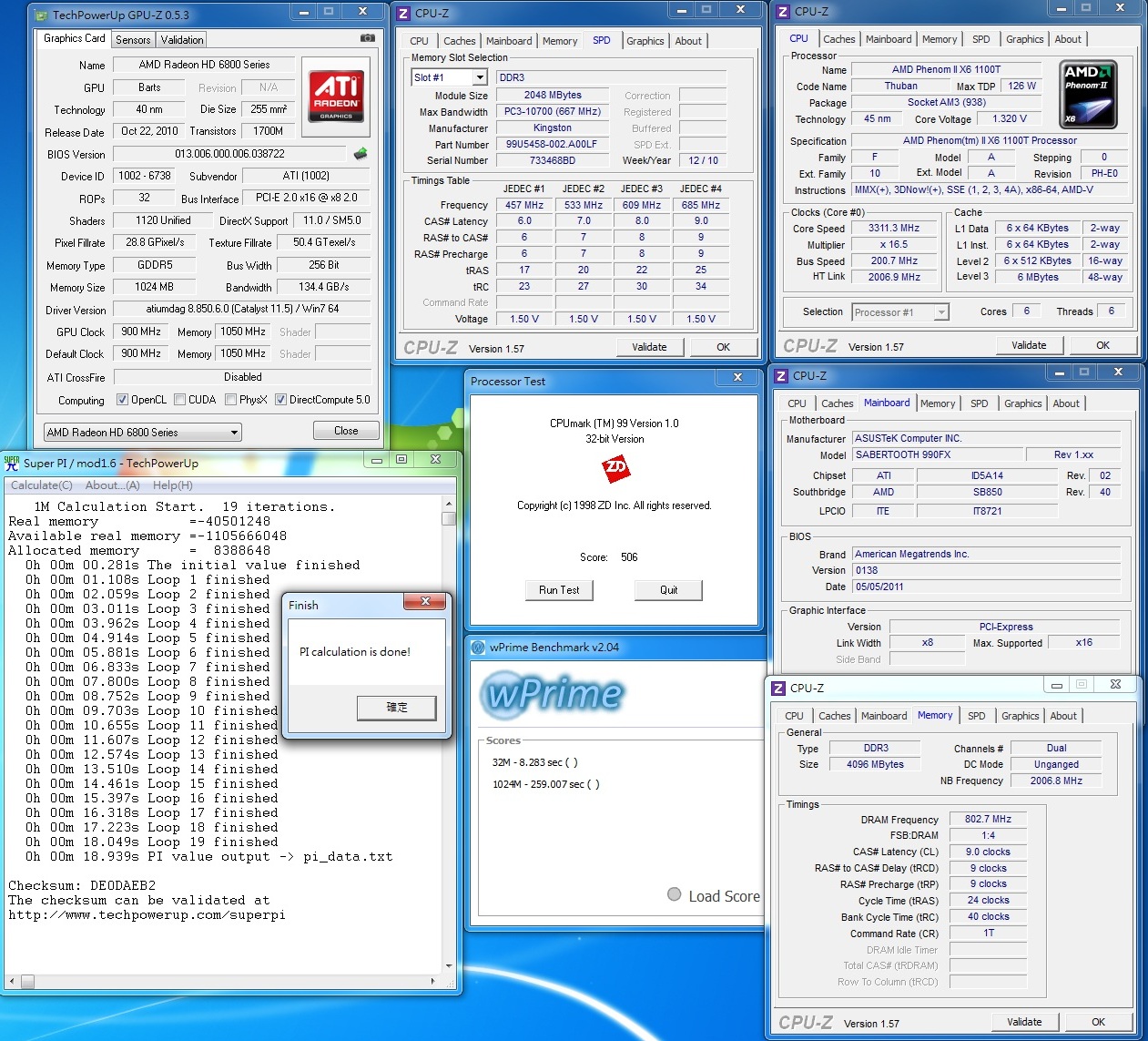Enable the CUDA checkbox

180,400
